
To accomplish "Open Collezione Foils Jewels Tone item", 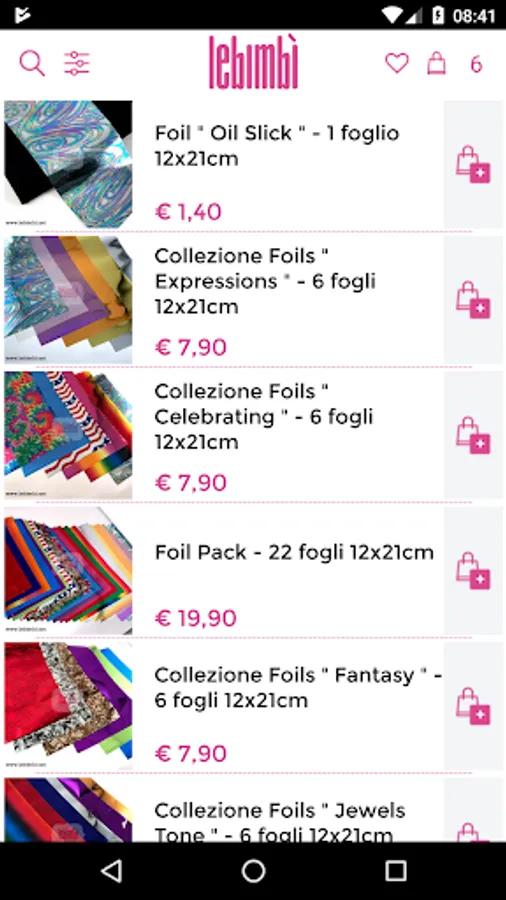I will [x=252, y=810].
